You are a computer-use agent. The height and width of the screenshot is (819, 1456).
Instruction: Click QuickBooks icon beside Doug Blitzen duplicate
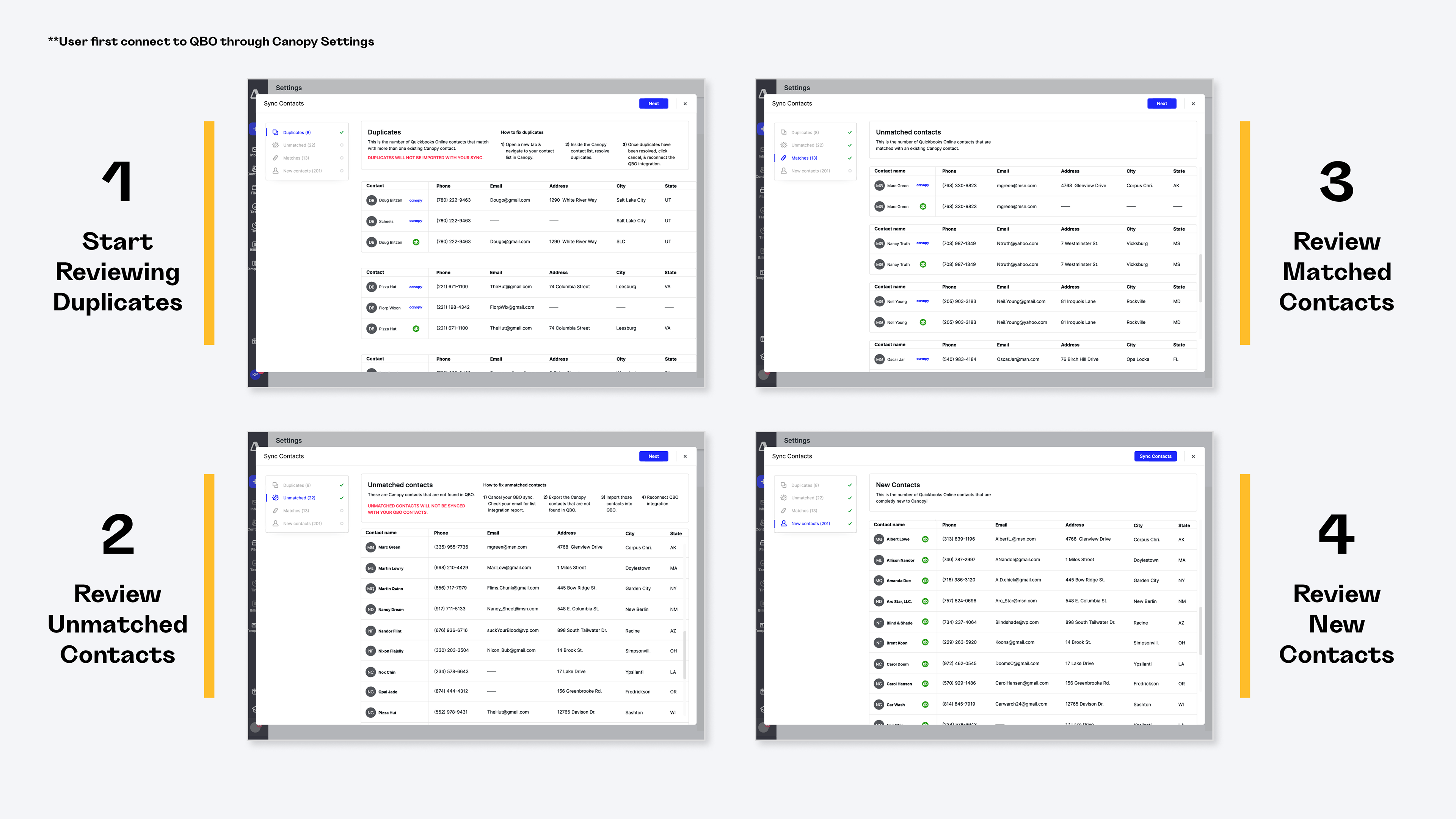(416, 242)
